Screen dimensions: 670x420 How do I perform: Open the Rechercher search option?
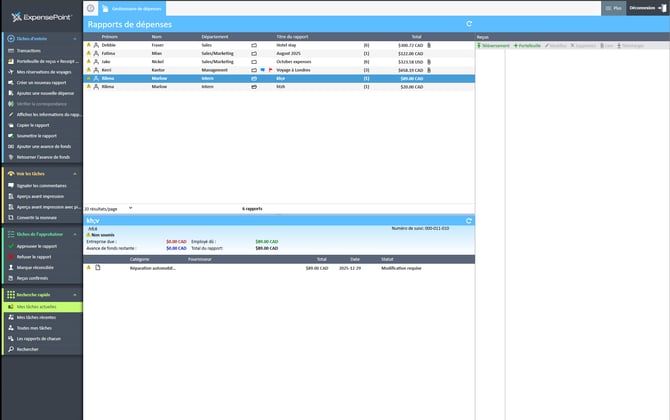tap(27, 349)
